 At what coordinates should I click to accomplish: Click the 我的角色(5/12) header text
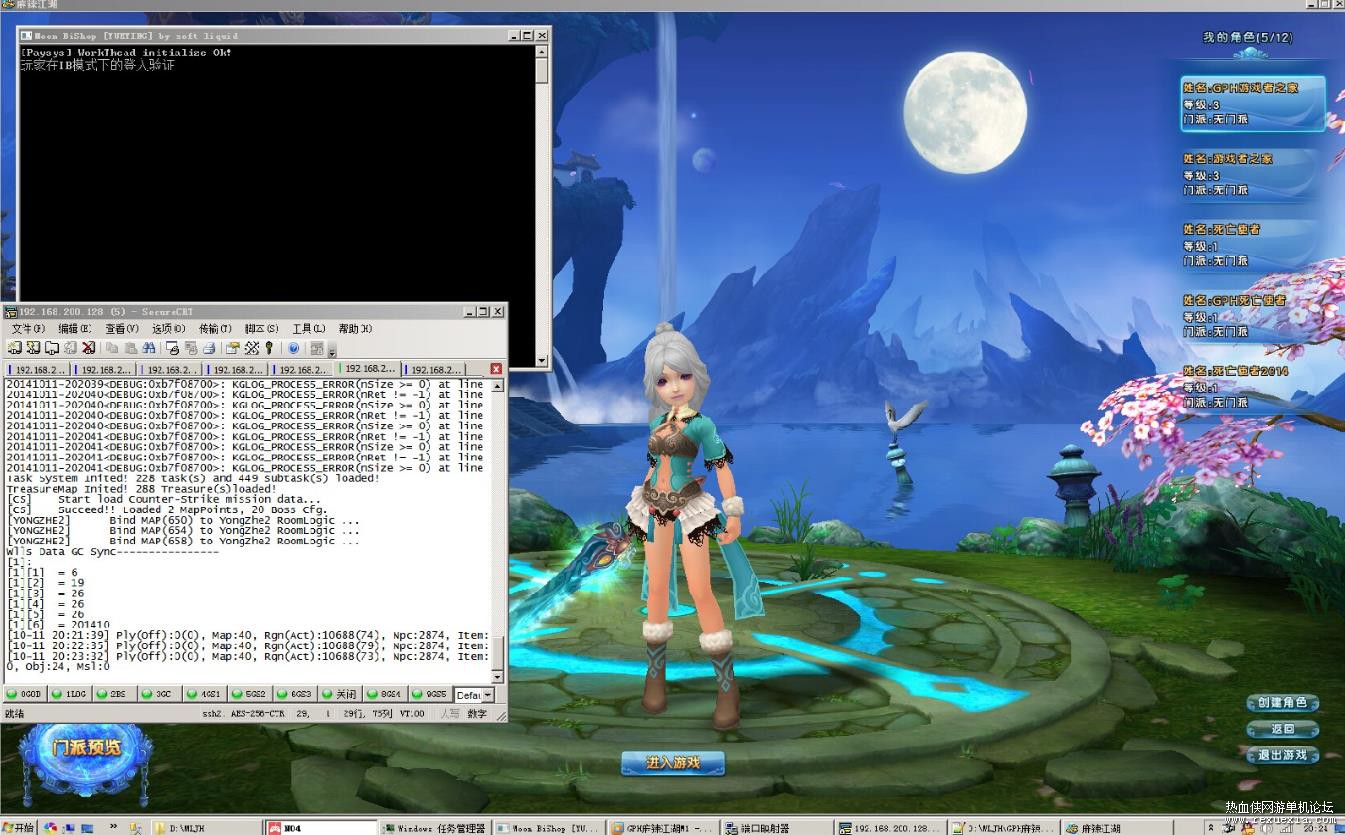pyautogui.click(x=1247, y=37)
